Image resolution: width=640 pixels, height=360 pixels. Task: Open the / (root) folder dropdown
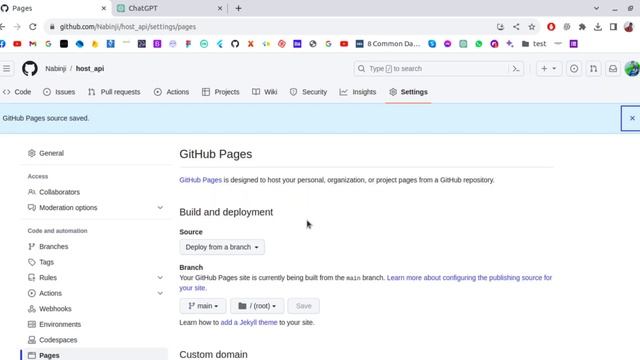tap(257, 306)
